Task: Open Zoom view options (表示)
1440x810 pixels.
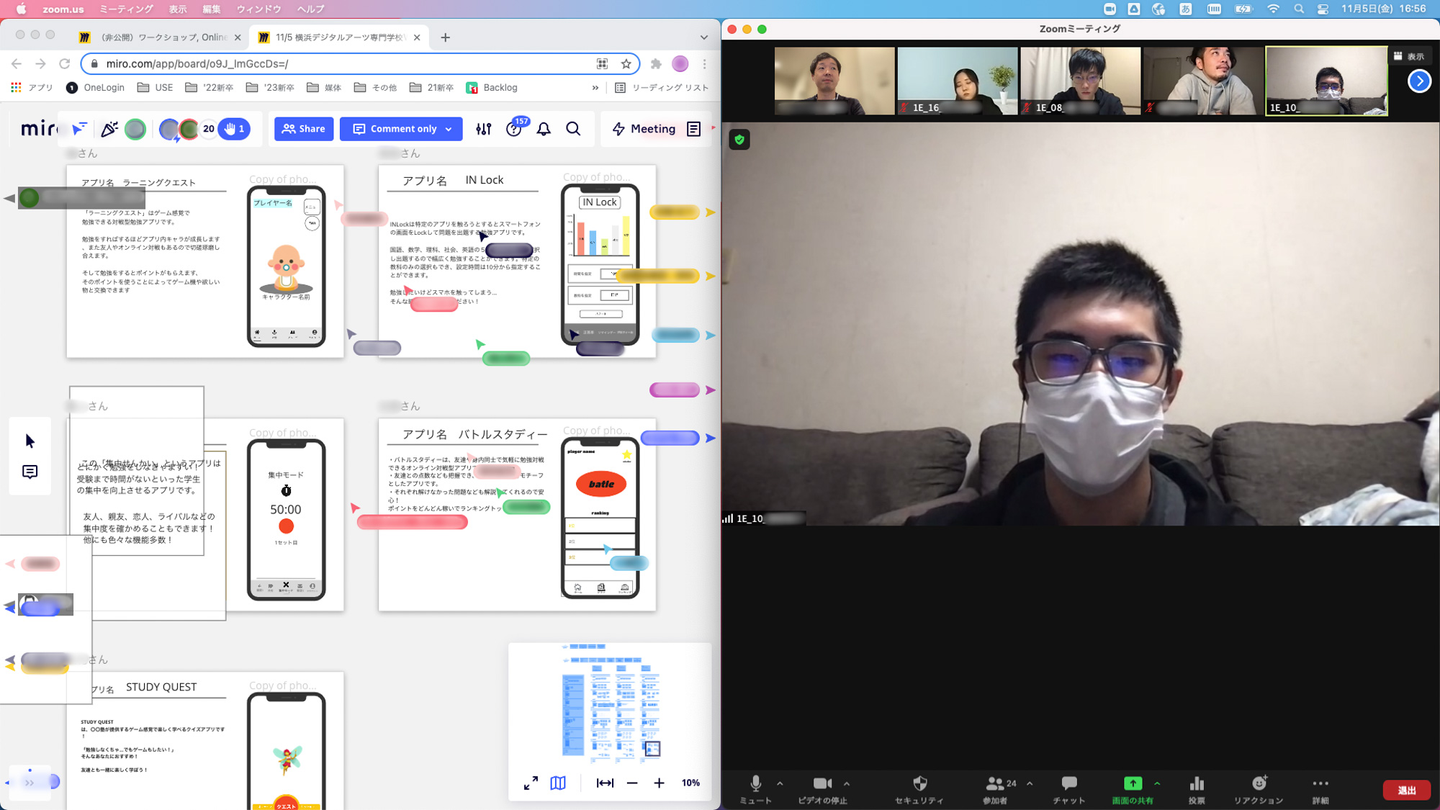Action: [x=1410, y=57]
